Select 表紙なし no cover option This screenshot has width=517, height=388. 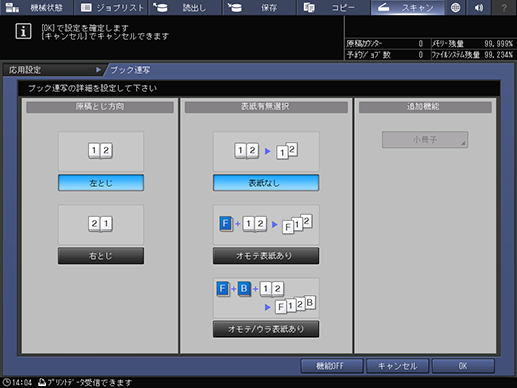pos(266,183)
